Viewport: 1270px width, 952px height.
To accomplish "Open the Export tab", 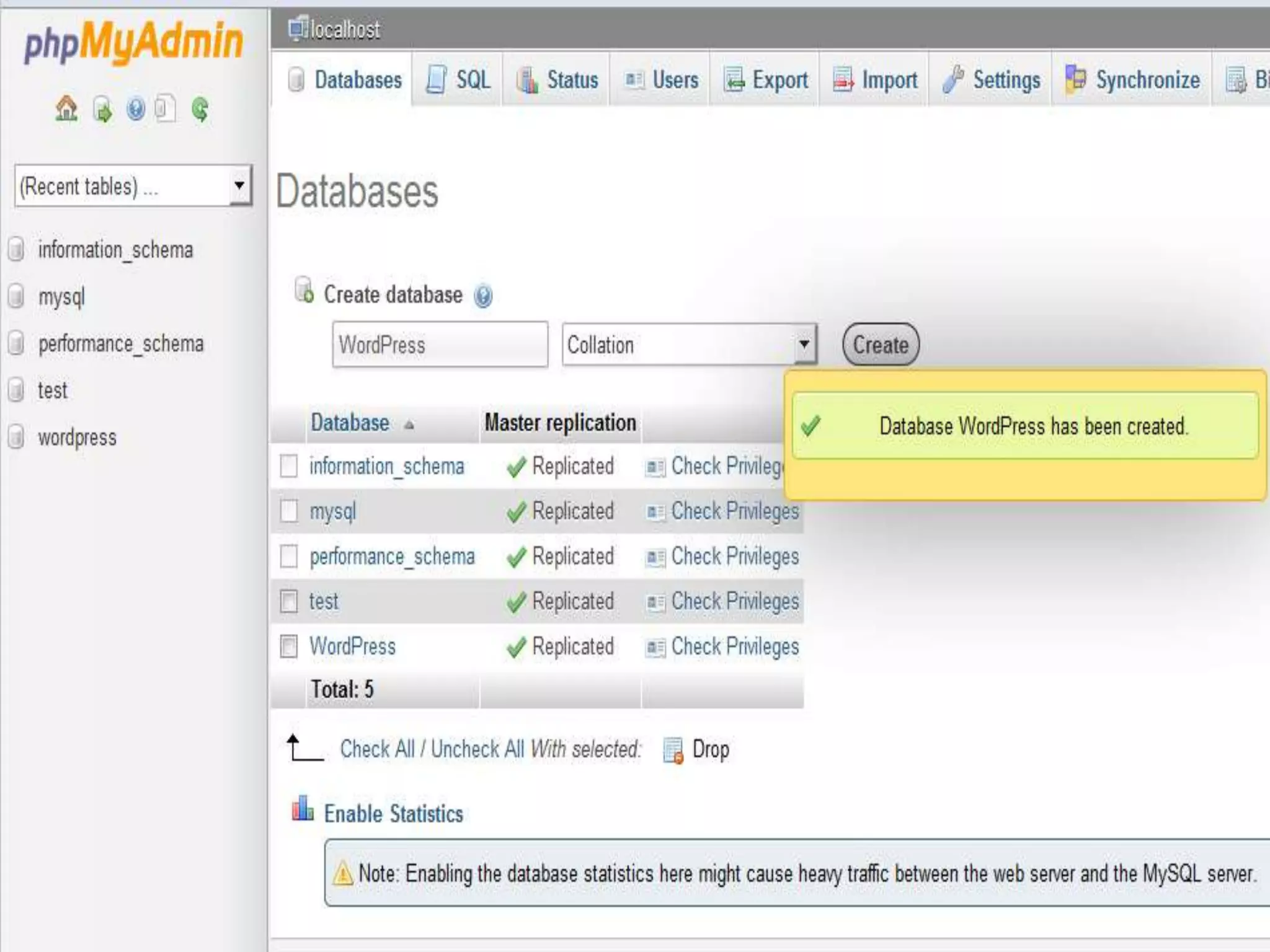I will pos(766,80).
